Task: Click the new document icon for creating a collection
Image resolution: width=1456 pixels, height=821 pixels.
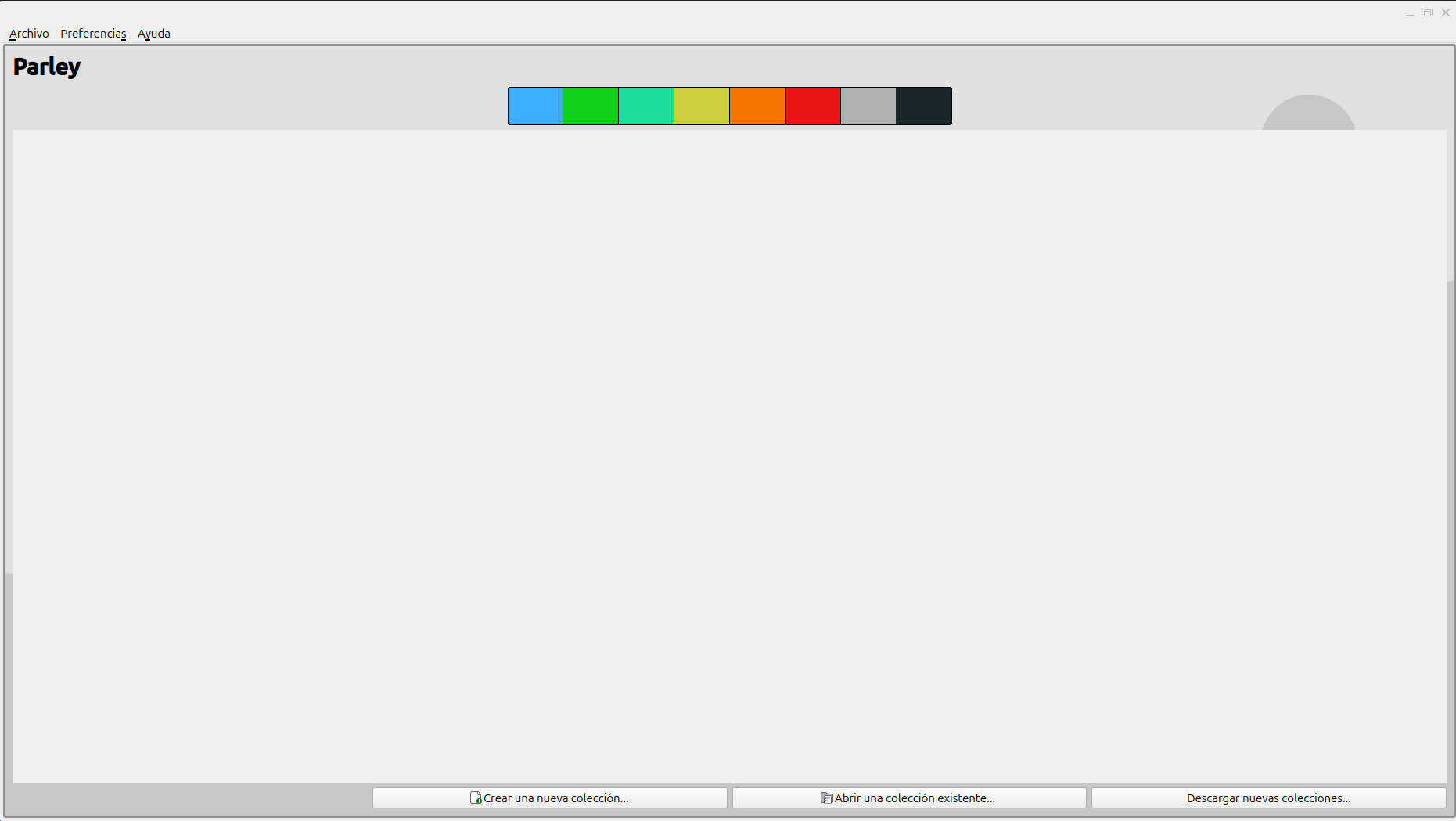Action: coord(476,798)
